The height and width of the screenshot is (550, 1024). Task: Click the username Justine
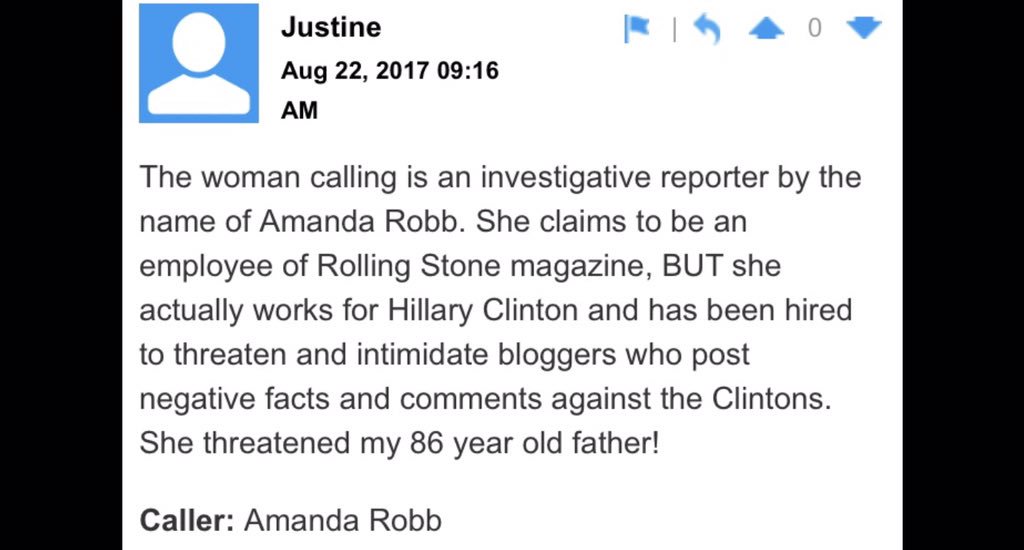pos(330,27)
